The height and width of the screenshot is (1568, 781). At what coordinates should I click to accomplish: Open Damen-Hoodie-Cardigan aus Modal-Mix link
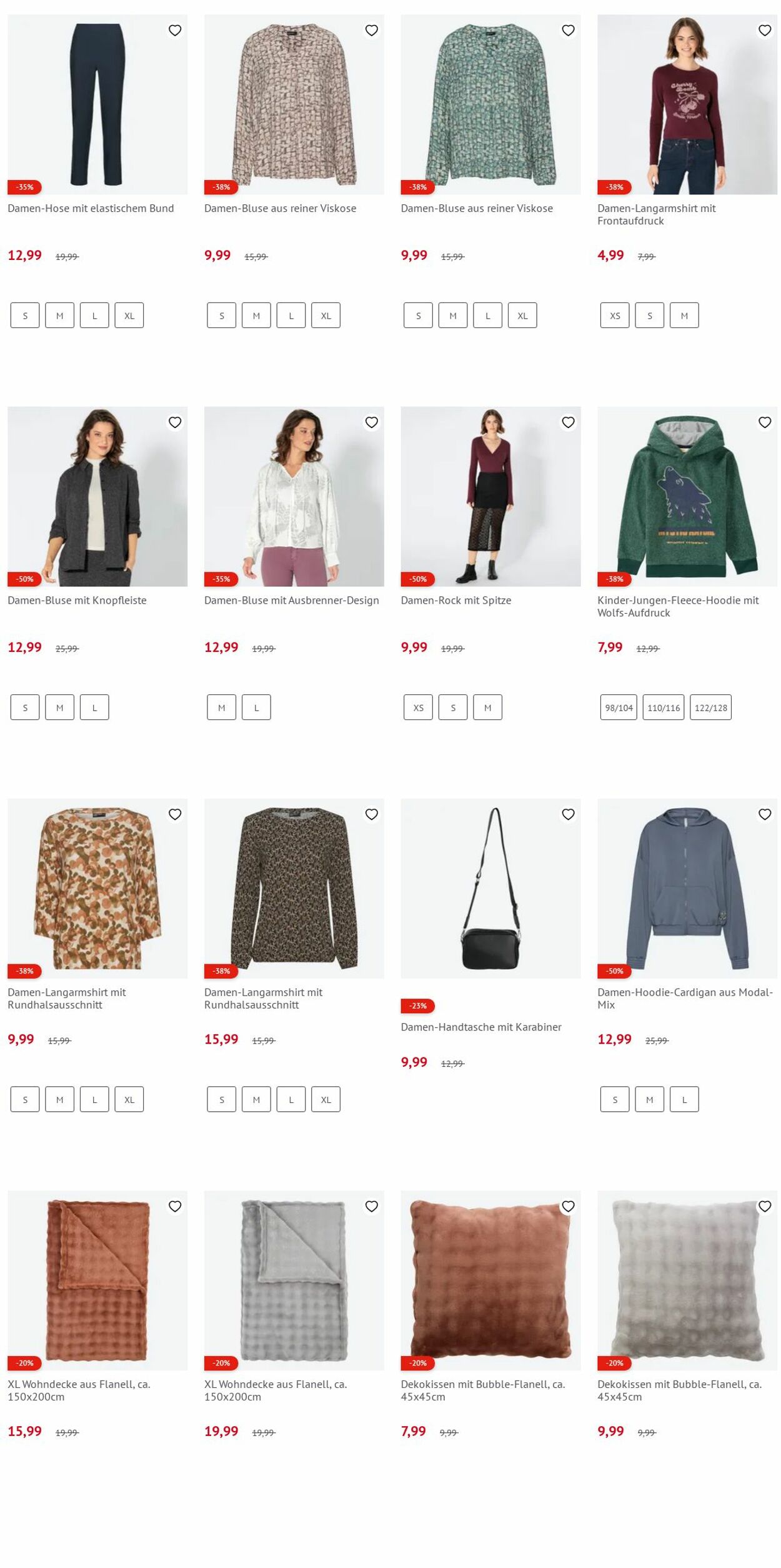[x=685, y=998]
